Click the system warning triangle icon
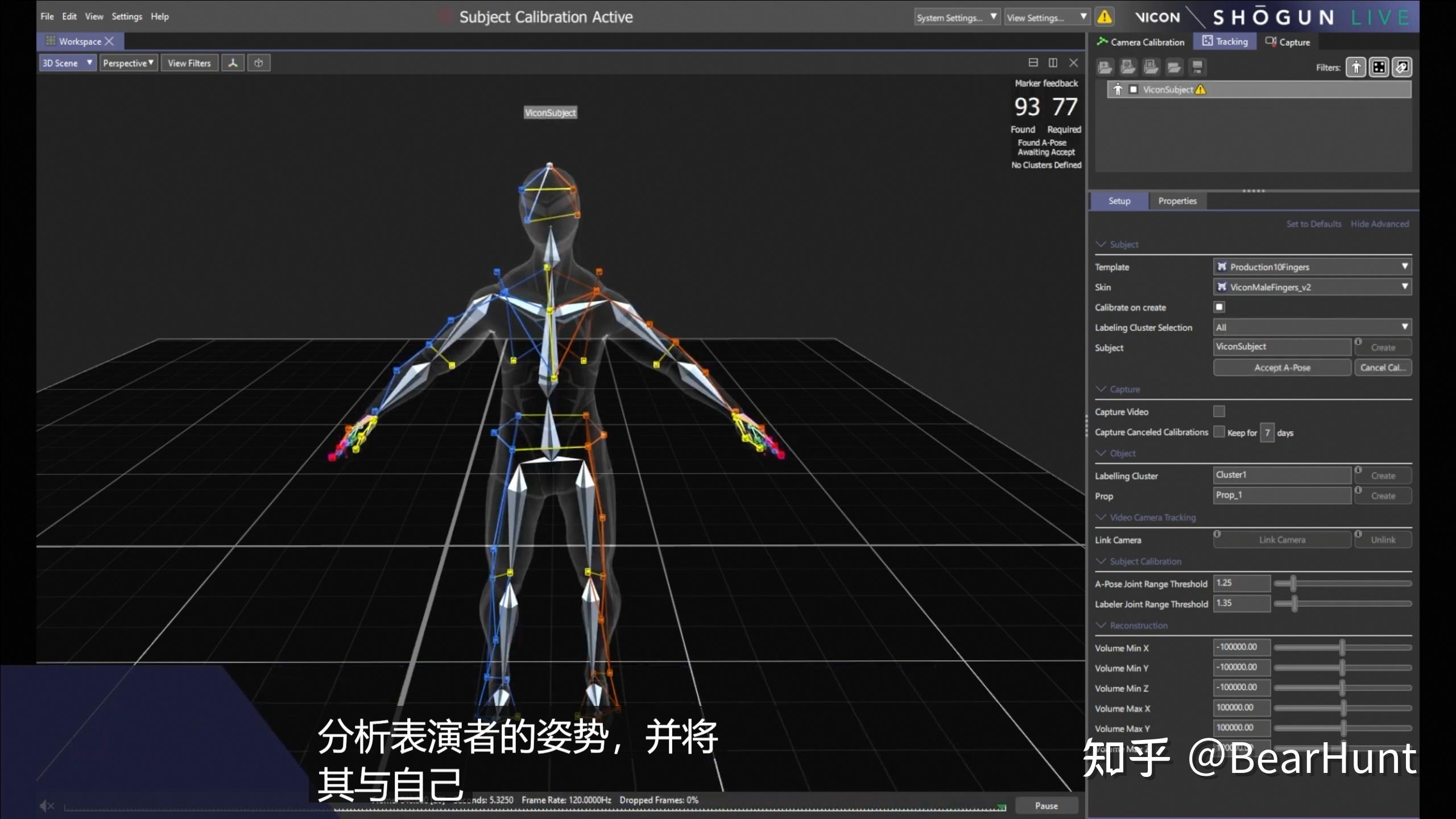Screen dimensions: 1456x819 (1105, 17)
